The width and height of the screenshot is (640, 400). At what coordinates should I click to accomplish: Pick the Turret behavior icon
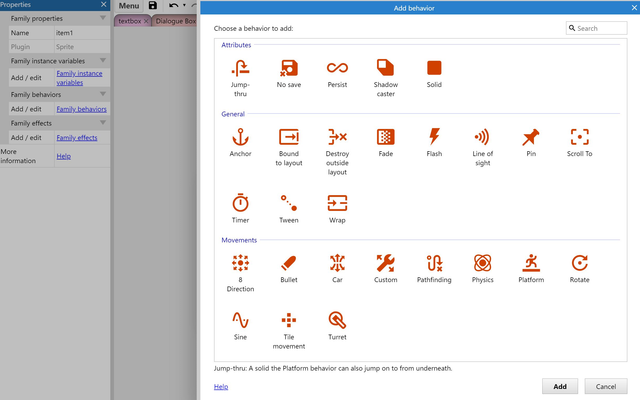click(x=337, y=320)
